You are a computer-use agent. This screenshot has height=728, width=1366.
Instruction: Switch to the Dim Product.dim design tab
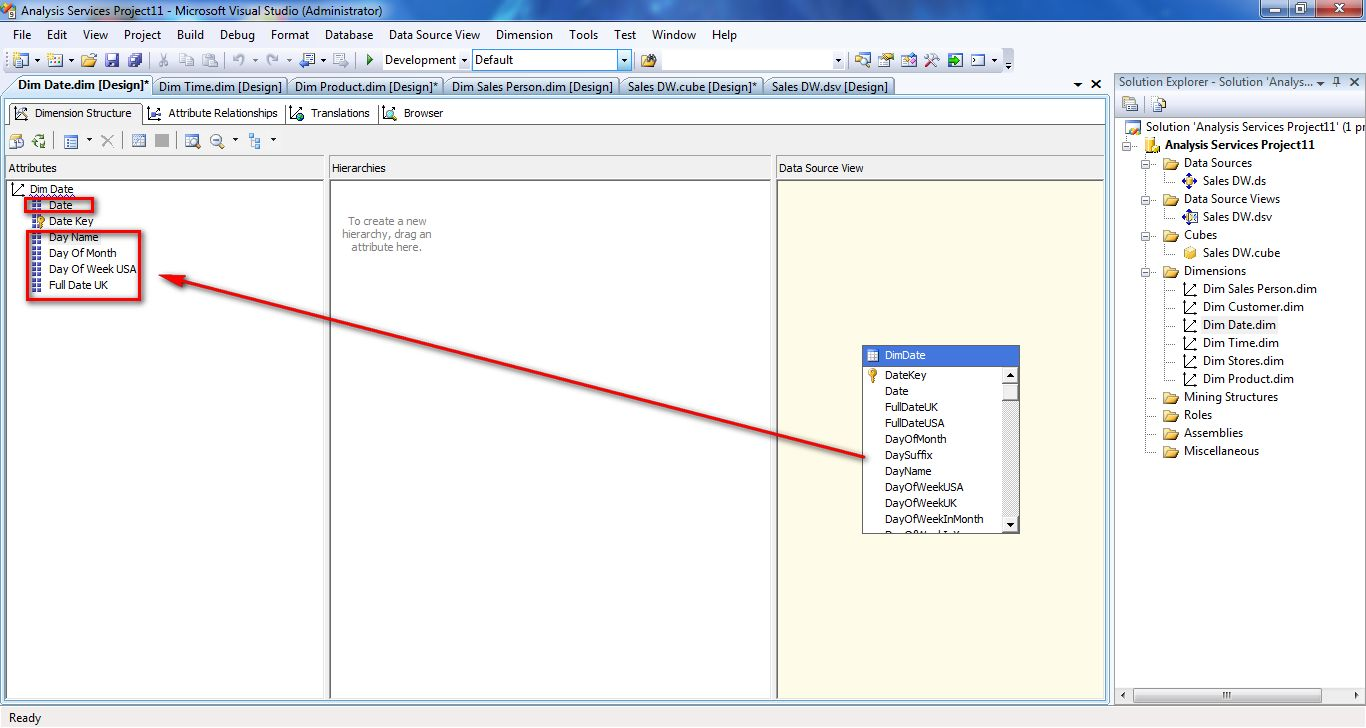366,87
